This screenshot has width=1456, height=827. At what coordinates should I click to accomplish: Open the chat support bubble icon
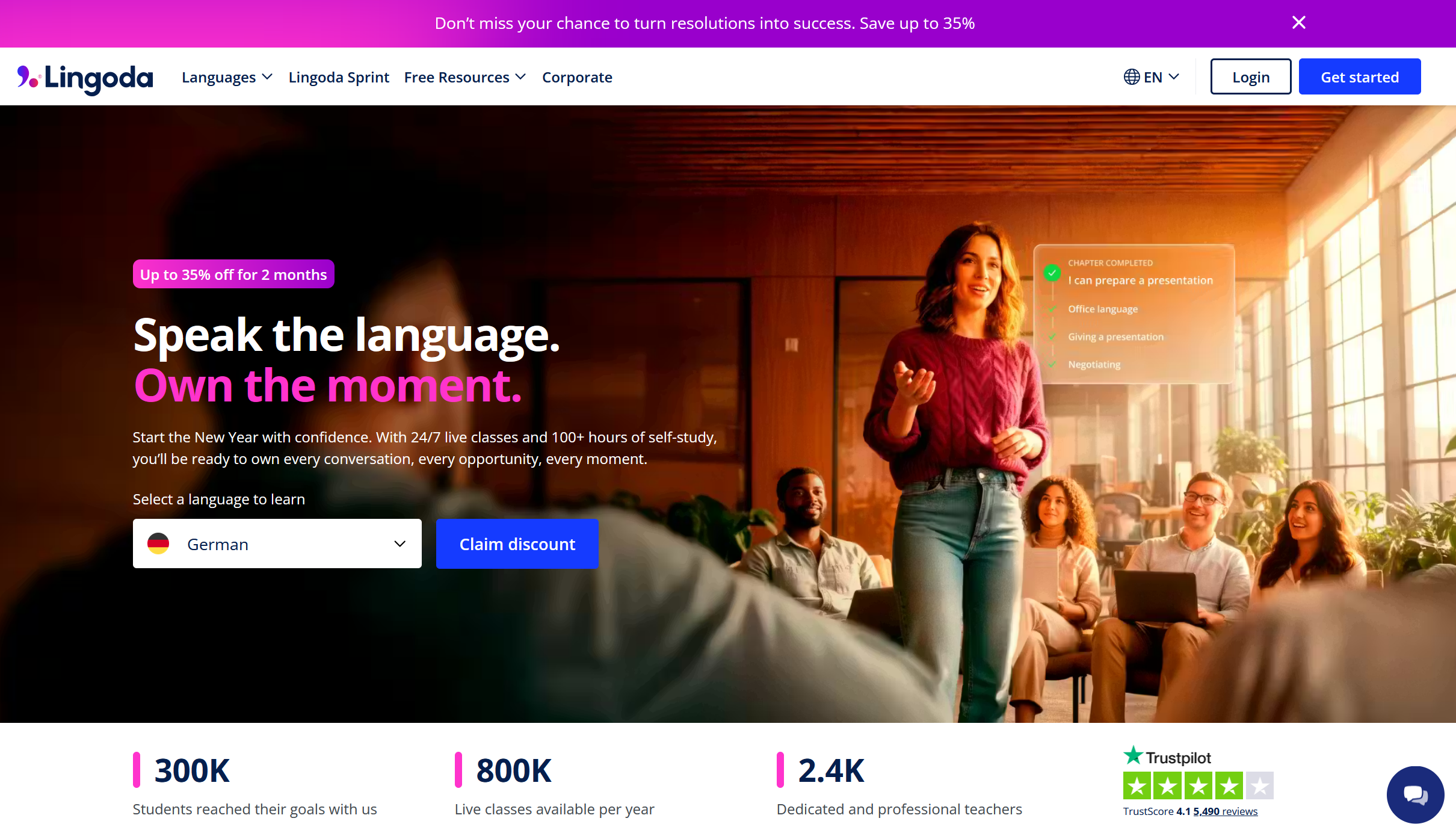(x=1415, y=794)
